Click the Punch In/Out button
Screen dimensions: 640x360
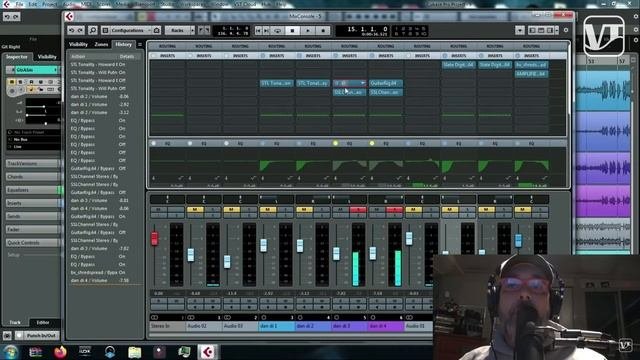click(x=40, y=336)
